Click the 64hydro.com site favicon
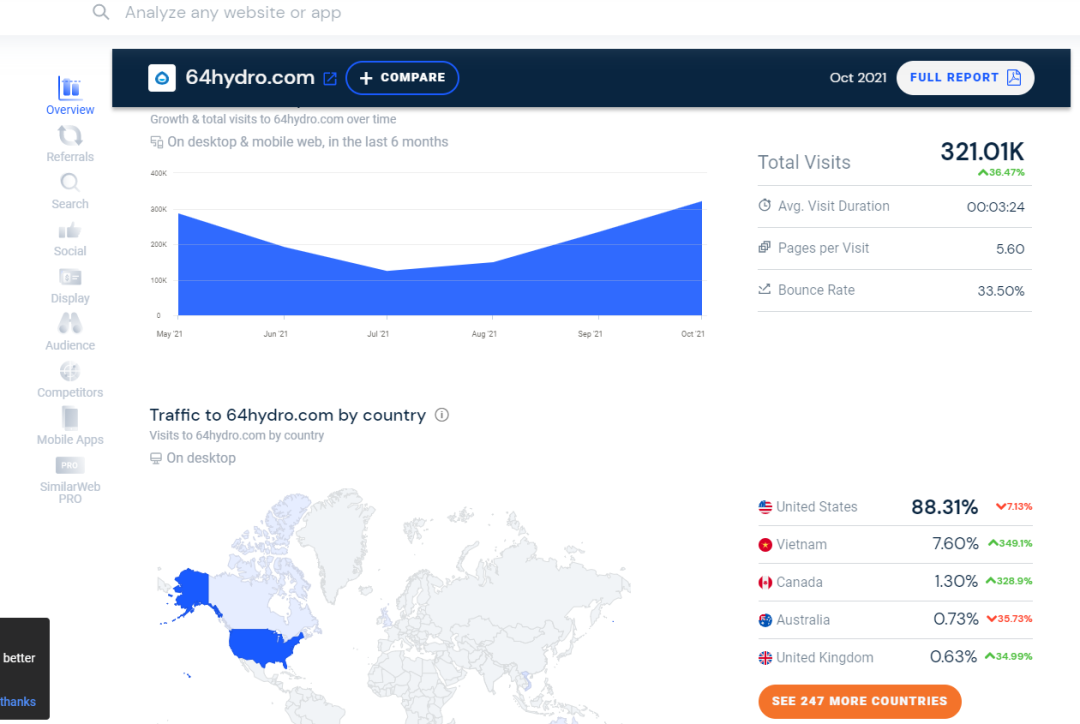This screenshot has width=1080, height=724. coord(162,78)
